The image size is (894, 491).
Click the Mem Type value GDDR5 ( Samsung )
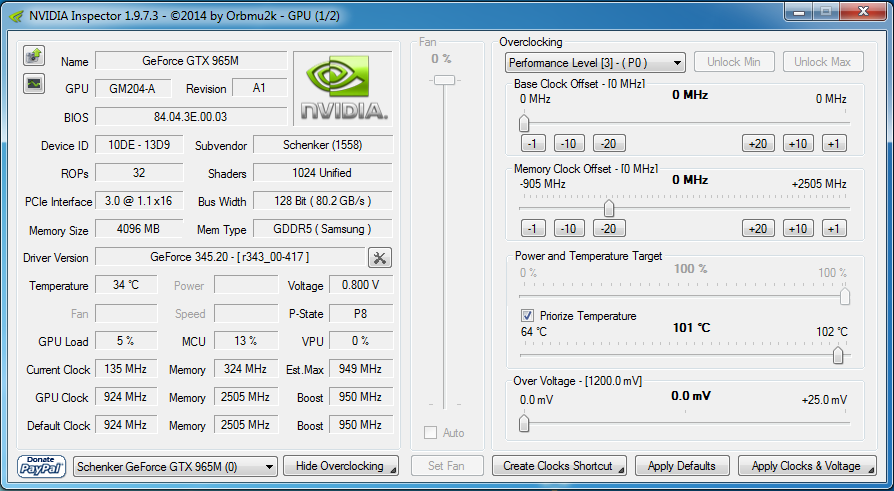click(323, 229)
